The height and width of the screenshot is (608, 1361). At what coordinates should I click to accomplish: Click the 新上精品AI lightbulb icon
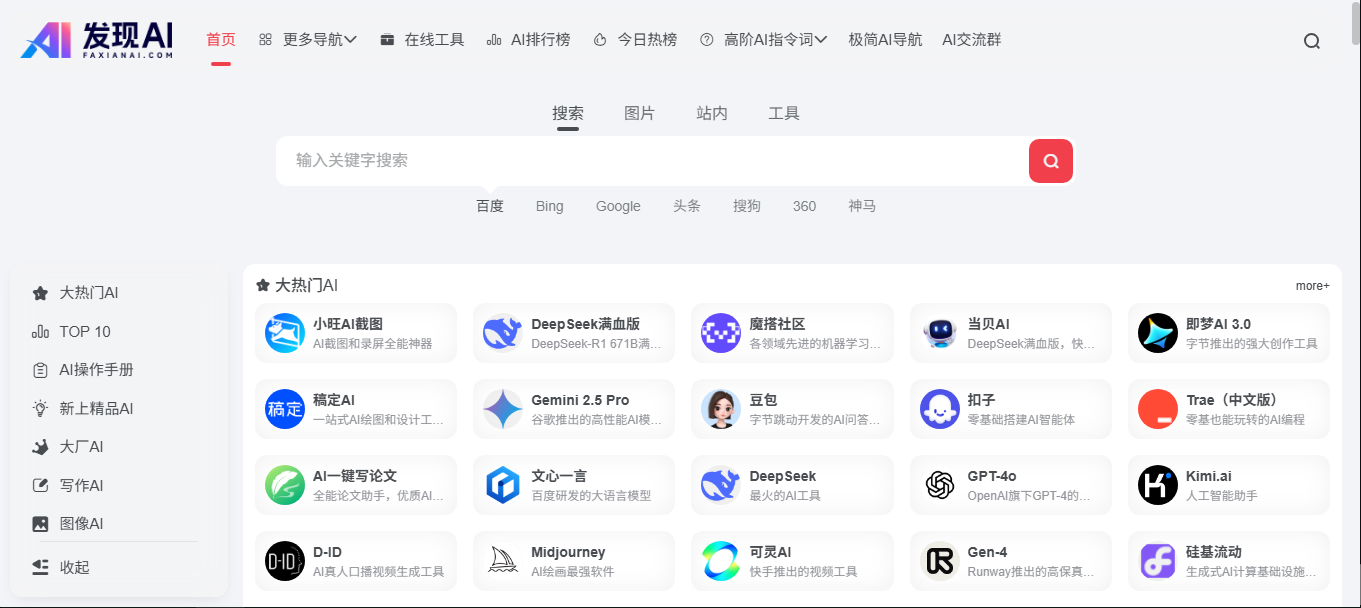coord(40,408)
